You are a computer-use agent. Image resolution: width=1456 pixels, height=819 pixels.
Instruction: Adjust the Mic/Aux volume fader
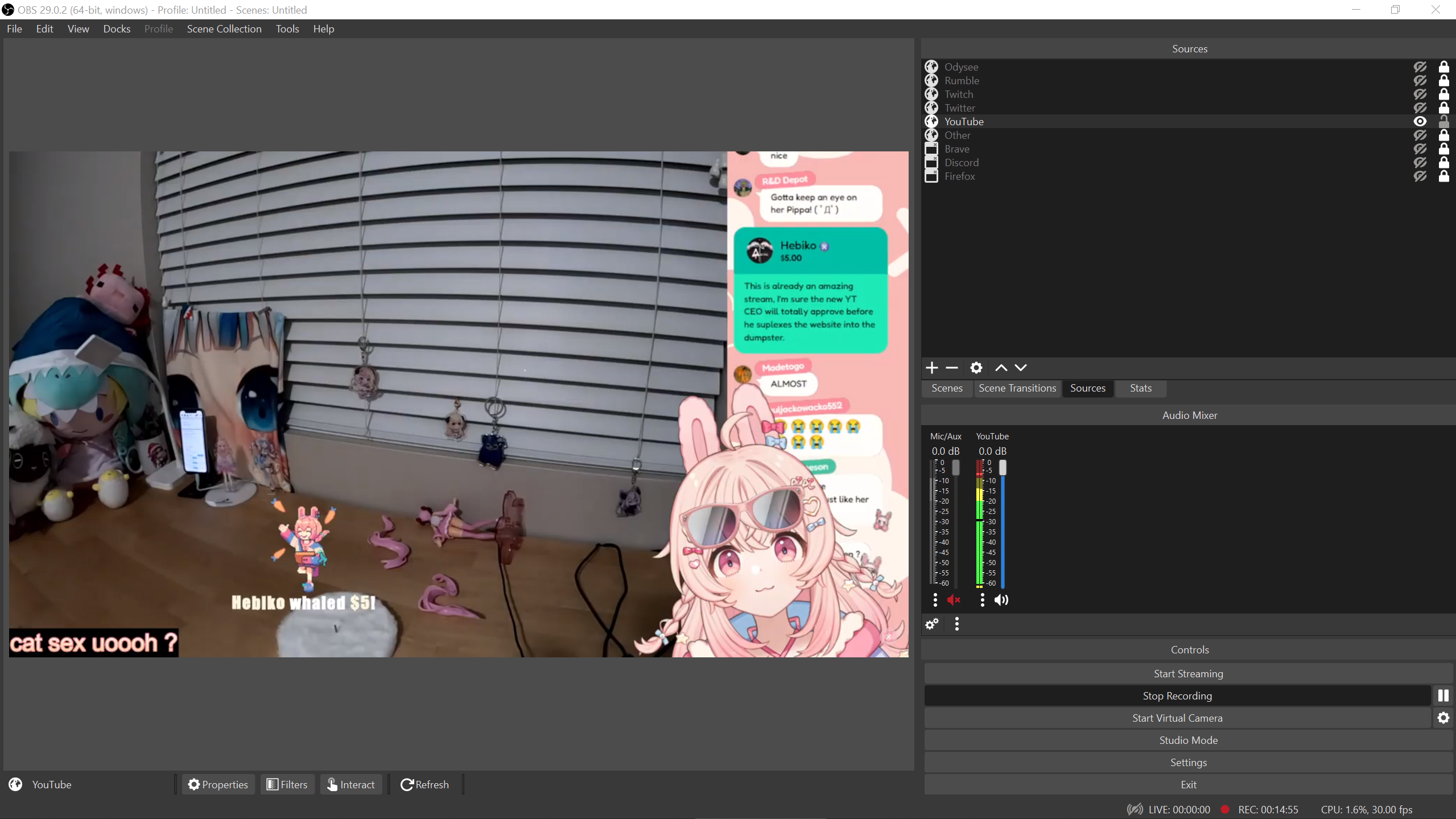(x=956, y=467)
